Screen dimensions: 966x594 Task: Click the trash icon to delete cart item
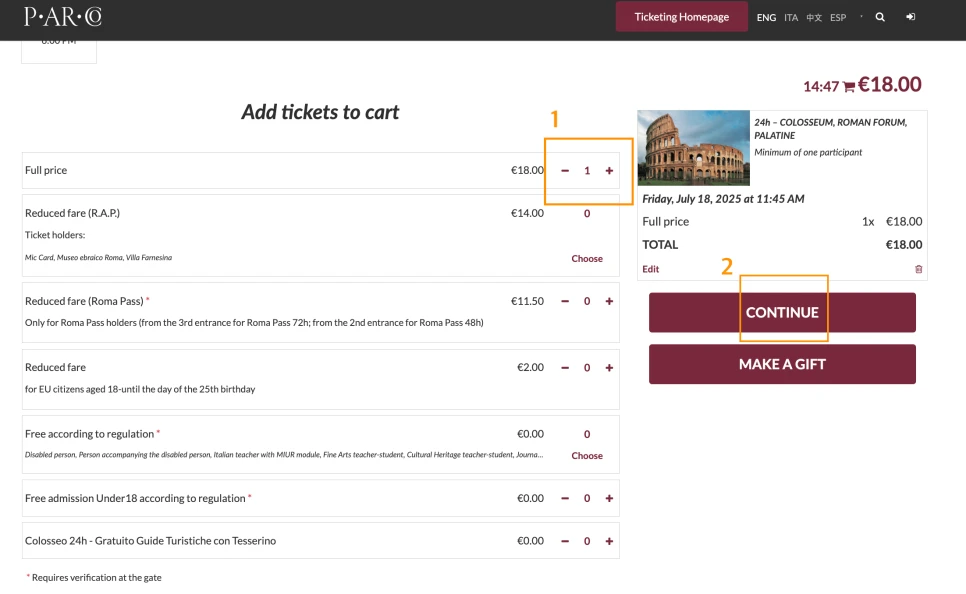point(919,269)
